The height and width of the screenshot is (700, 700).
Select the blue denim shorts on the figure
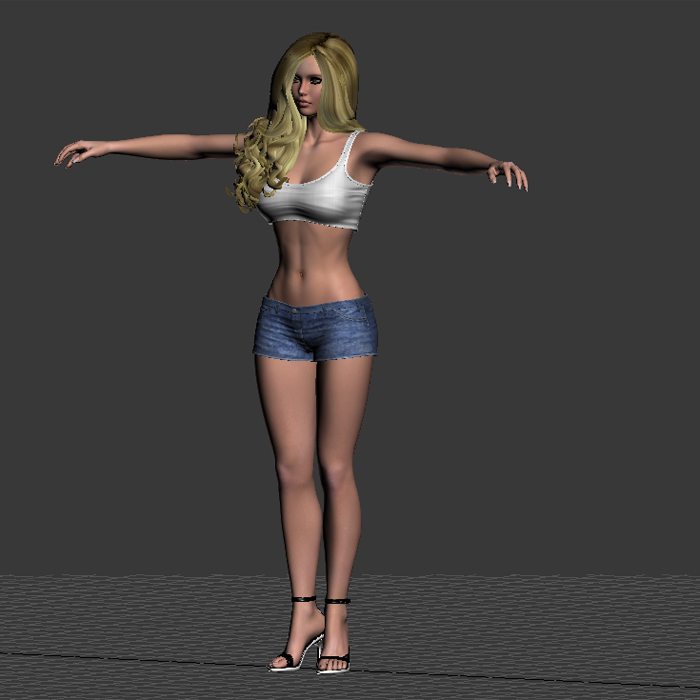point(316,328)
